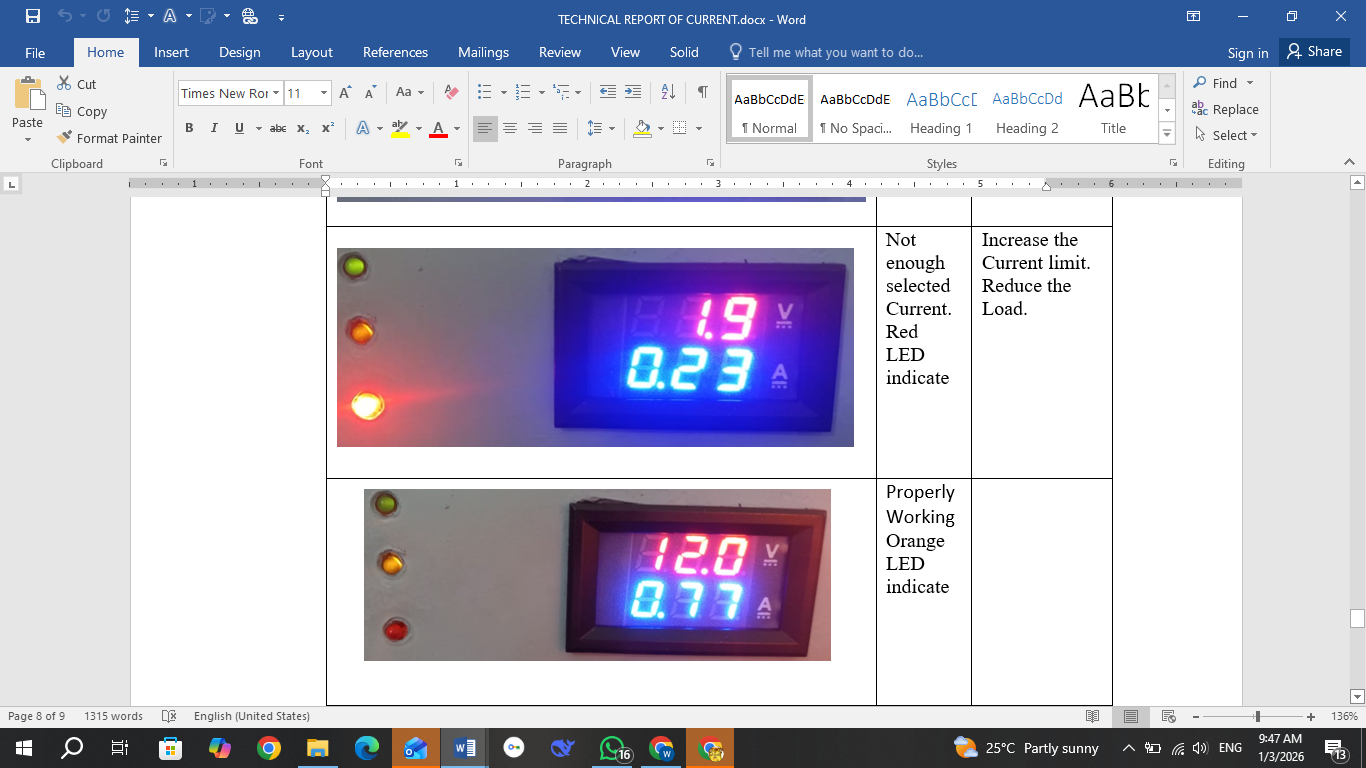Align paragraph text to the right
This screenshot has width=1366, height=768.
(535, 128)
